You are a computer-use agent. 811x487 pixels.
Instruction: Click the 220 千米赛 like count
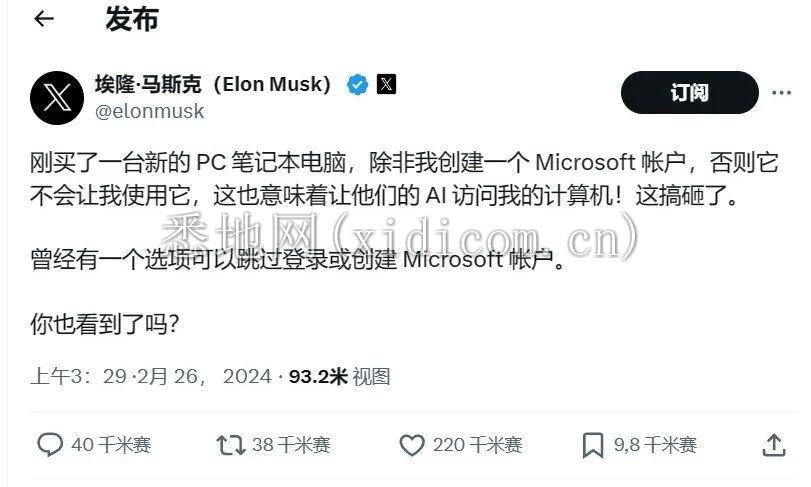pyautogui.click(x=477, y=444)
